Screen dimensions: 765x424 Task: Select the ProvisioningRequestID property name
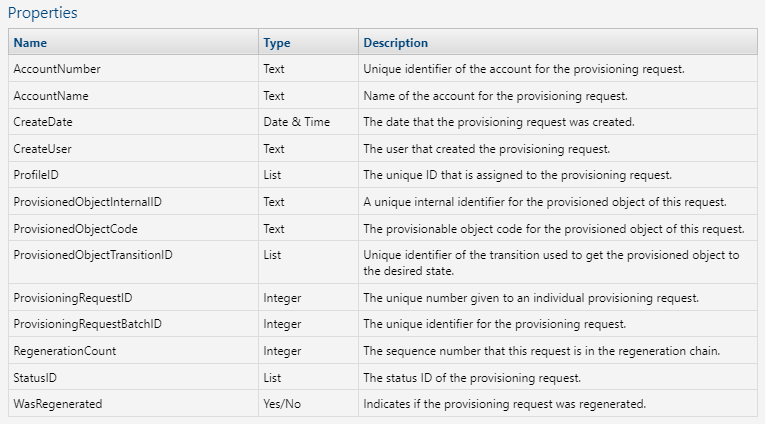pyautogui.click(x=73, y=298)
